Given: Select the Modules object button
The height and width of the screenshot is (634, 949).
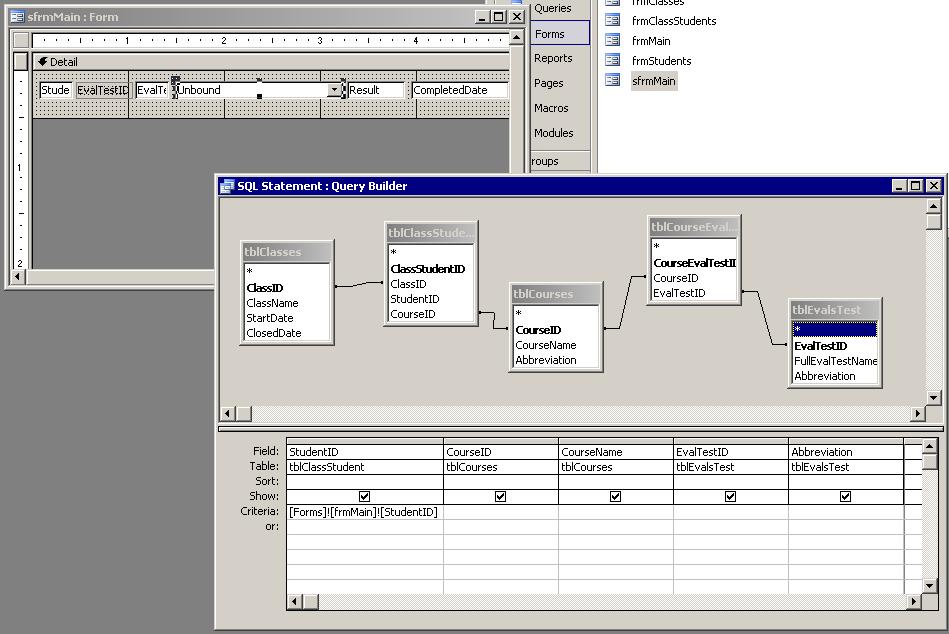Looking at the screenshot, I should (x=553, y=133).
